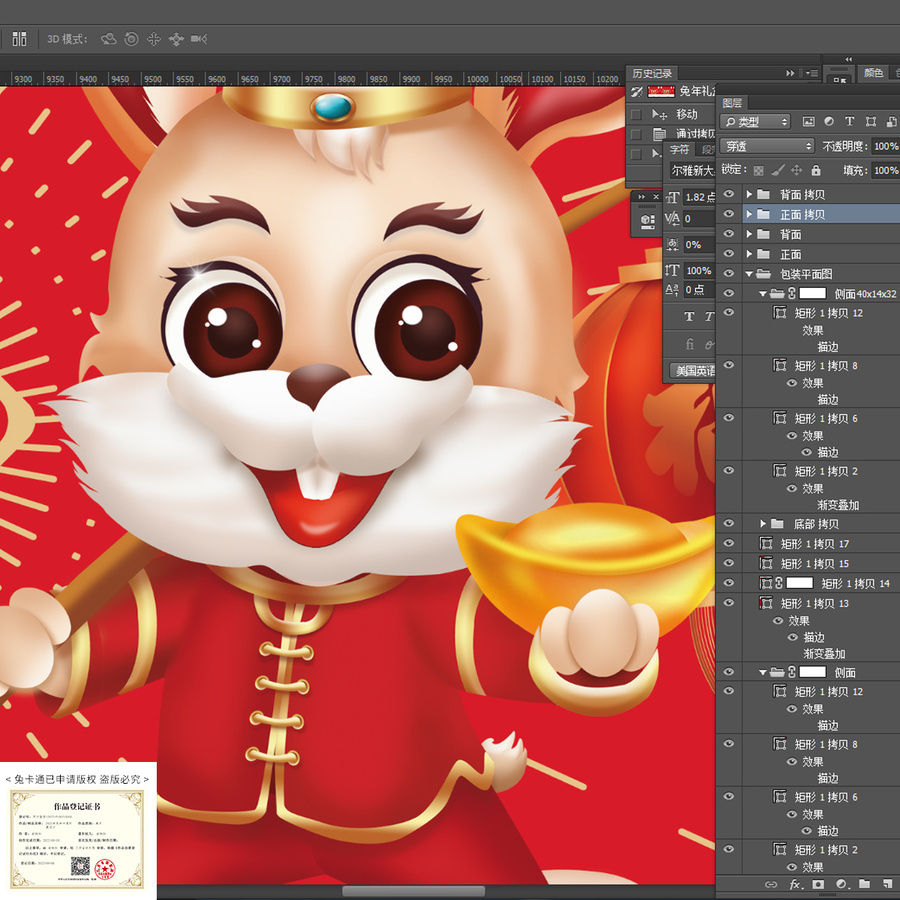Screen dimensions: 900x900
Task: Filter layers by adjustment layer icon
Action: click(x=829, y=121)
